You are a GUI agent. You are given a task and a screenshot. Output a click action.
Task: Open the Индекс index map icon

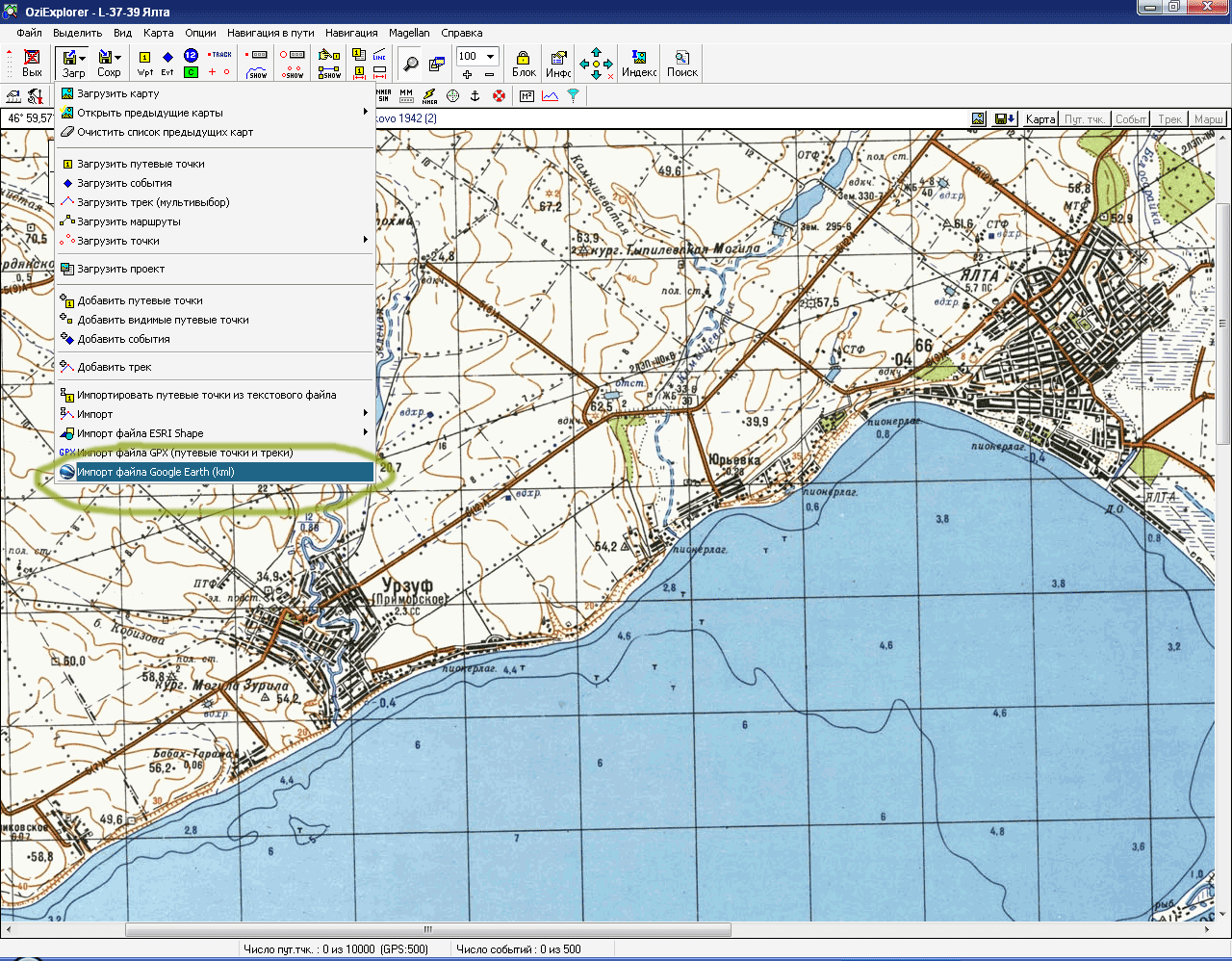[x=638, y=64]
